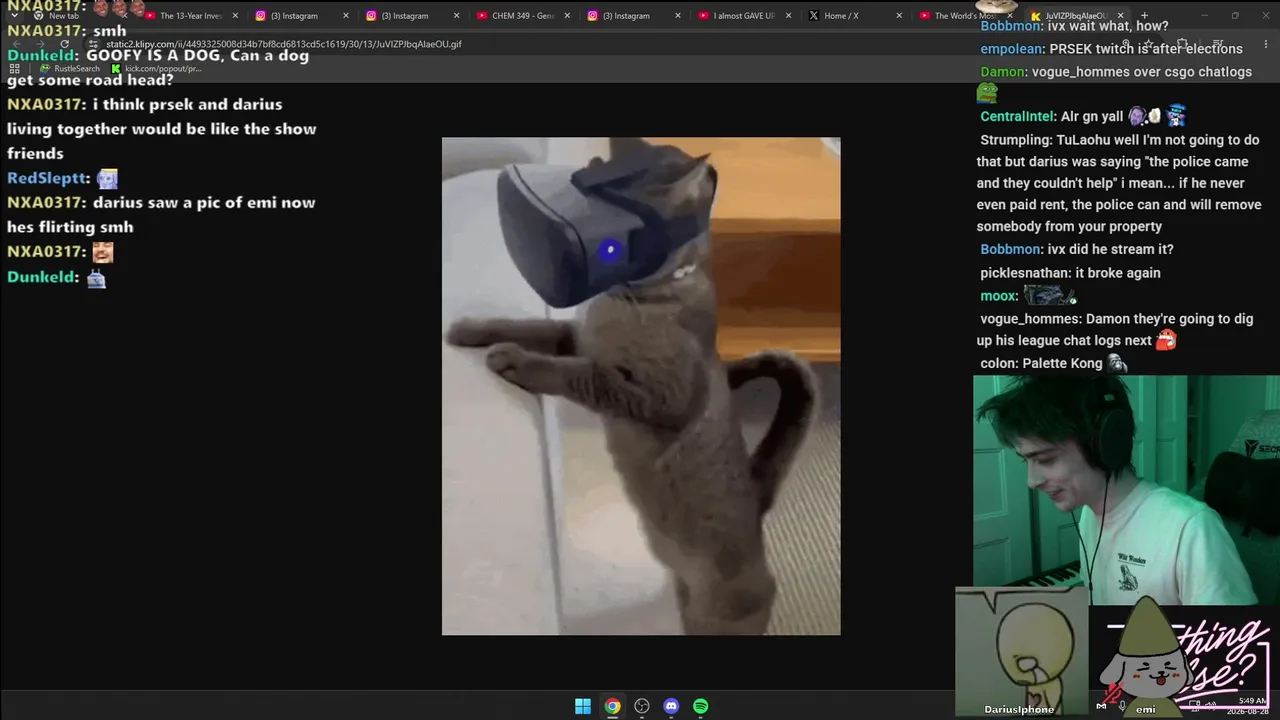The height and width of the screenshot is (720, 1280).
Task: Open OBS Studio from the taskbar
Action: [642, 706]
